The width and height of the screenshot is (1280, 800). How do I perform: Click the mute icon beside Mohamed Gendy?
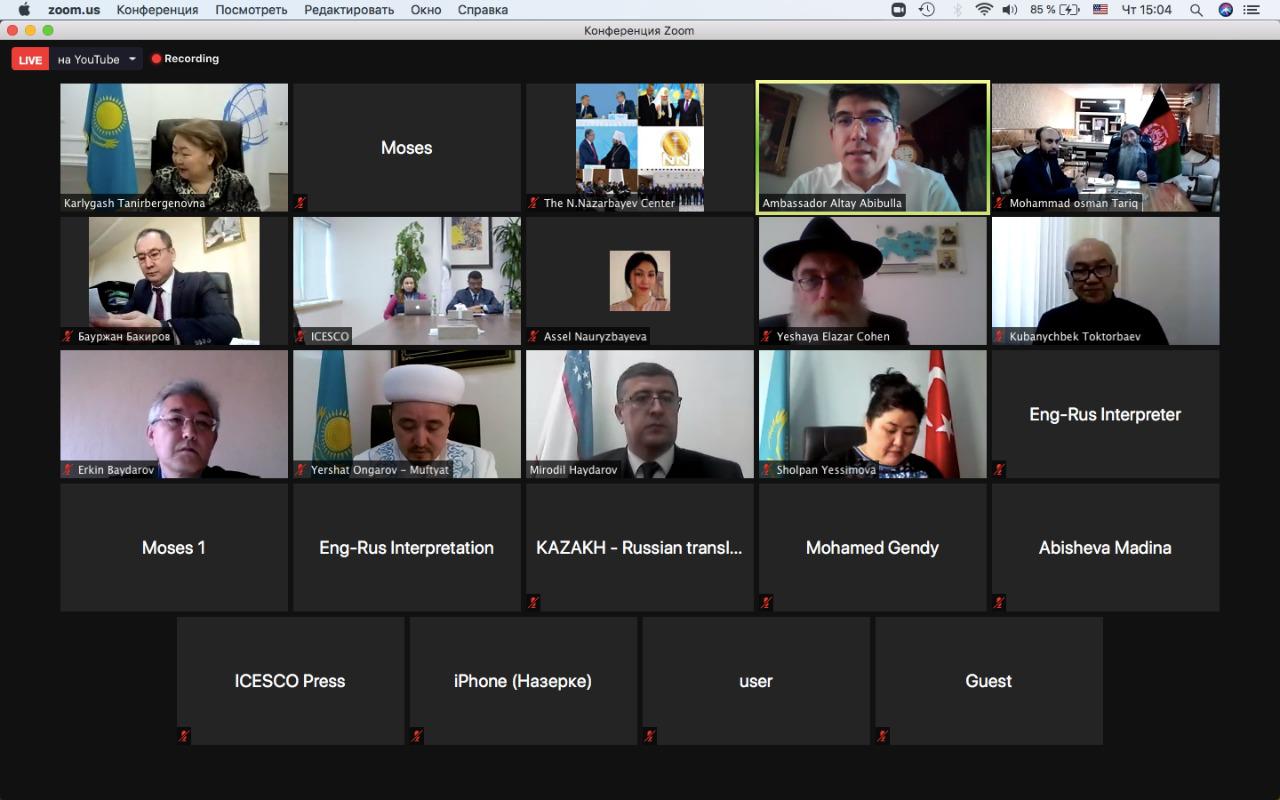[766, 603]
